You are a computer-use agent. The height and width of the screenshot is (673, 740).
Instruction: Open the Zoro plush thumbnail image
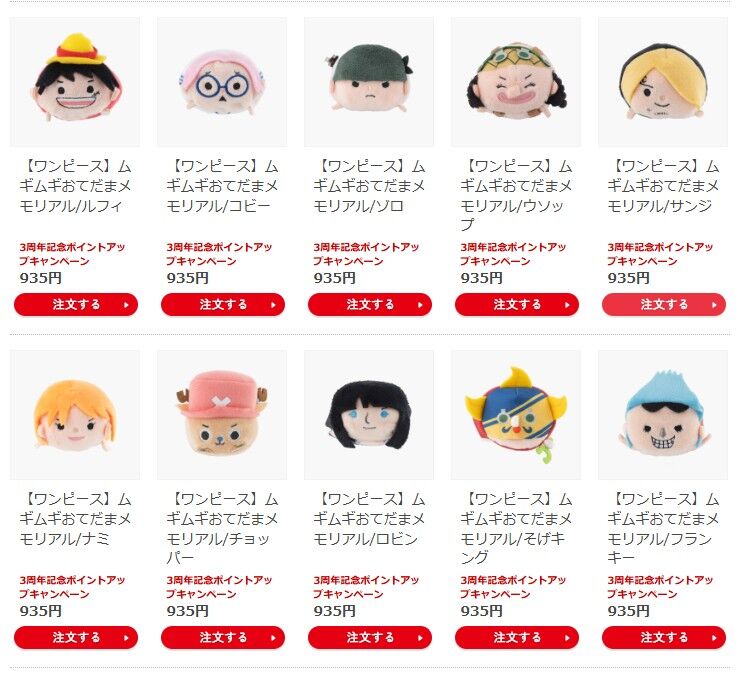pos(369,82)
